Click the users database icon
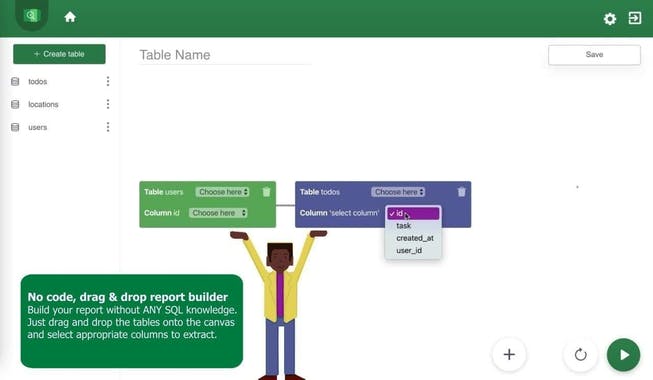This screenshot has height=380, width=653. (x=15, y=127)
